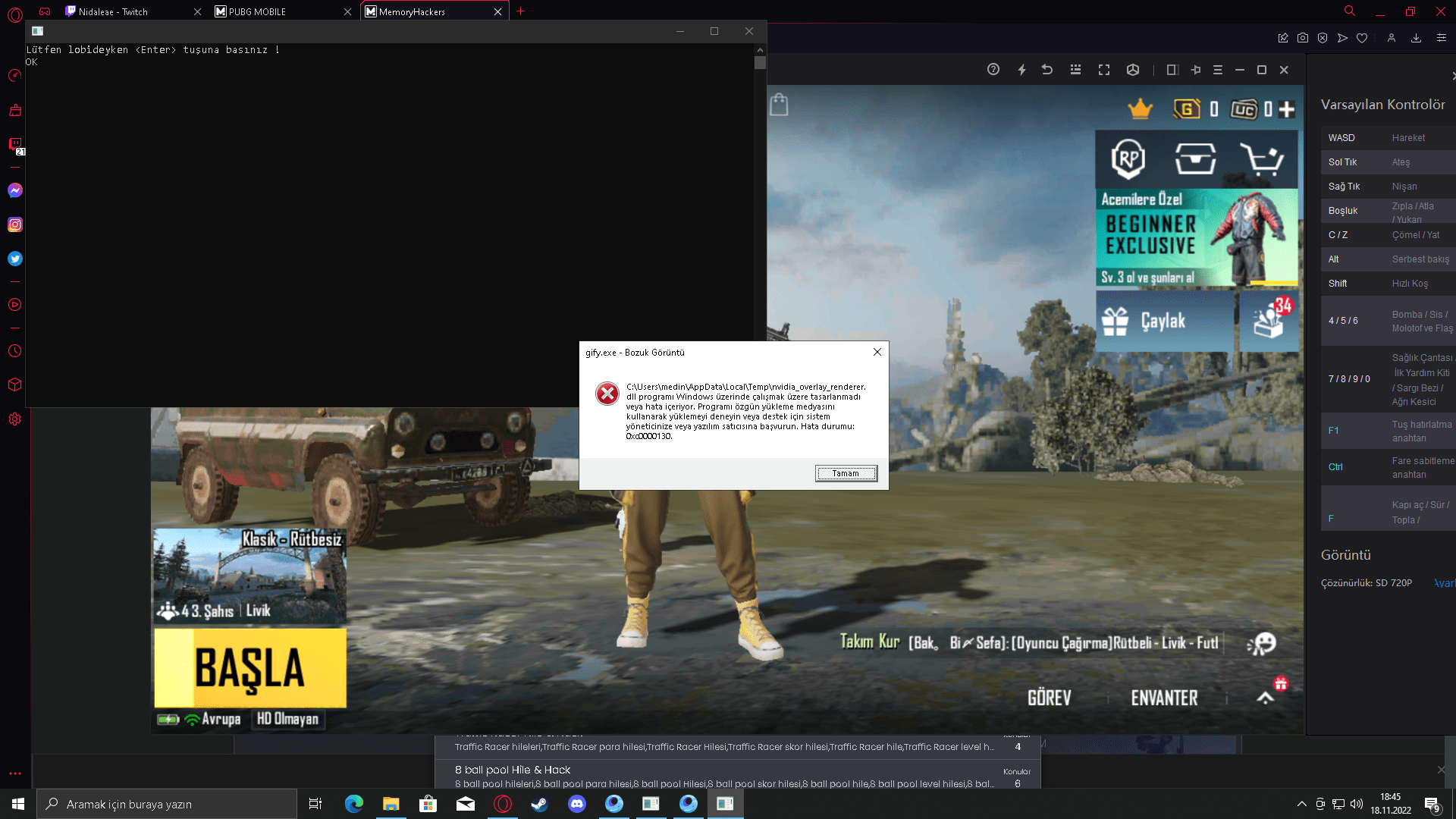Open Opera bookmark heart icon
1456x819 pixels.
pos(1362,38)
